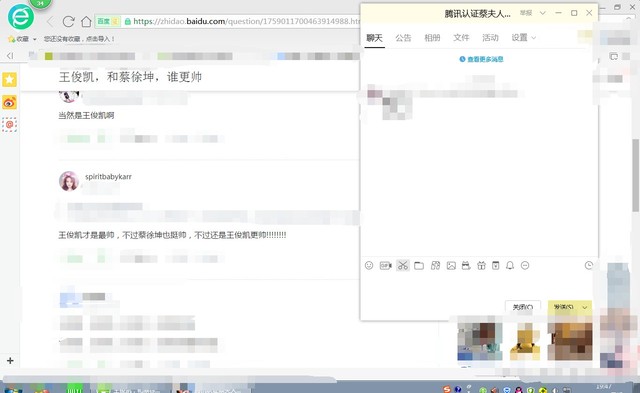Click the 查看更多消息 link
Viewport: 640px width, 393px height.
pyautogui.click(x=481, y=59)
